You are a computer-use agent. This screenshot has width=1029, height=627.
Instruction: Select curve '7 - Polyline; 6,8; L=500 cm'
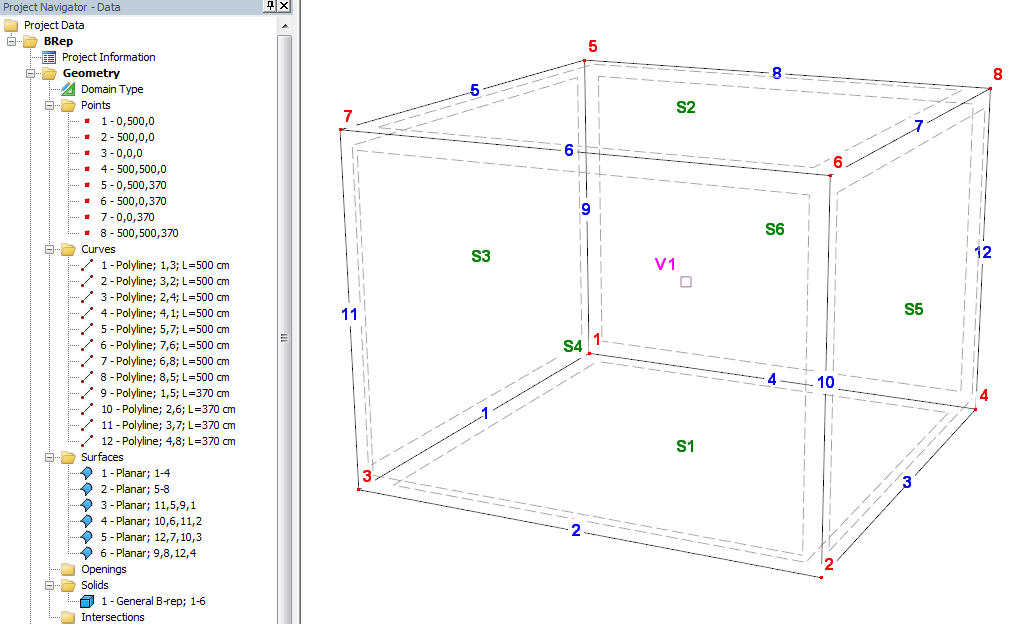pyautogui.click(x=165, y=361)
